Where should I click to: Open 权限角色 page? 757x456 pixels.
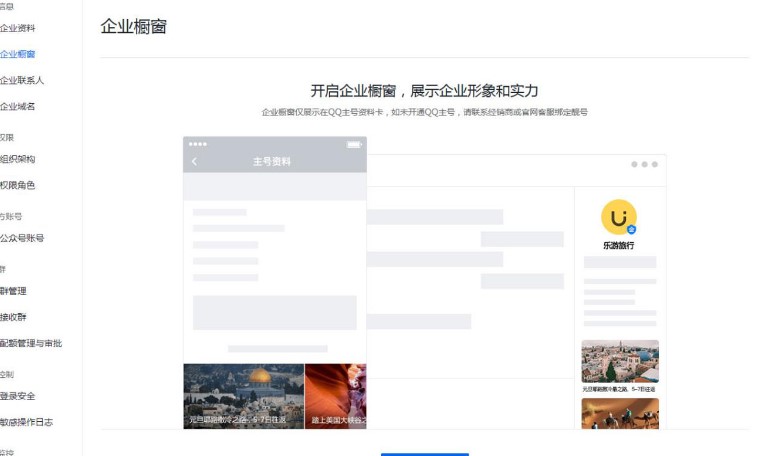(x=17, y=185)
